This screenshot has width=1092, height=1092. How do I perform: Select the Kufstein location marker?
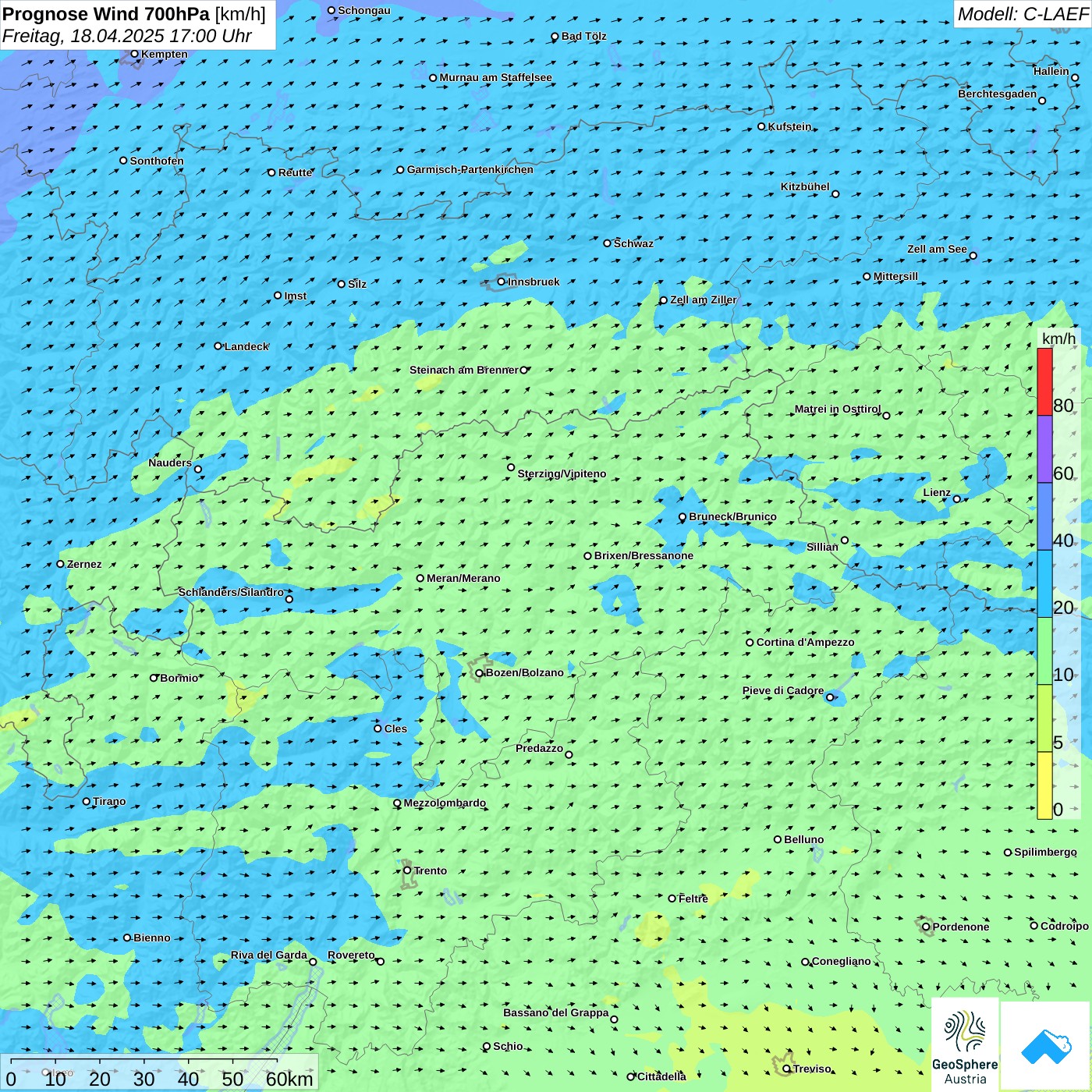pos(761,126)
